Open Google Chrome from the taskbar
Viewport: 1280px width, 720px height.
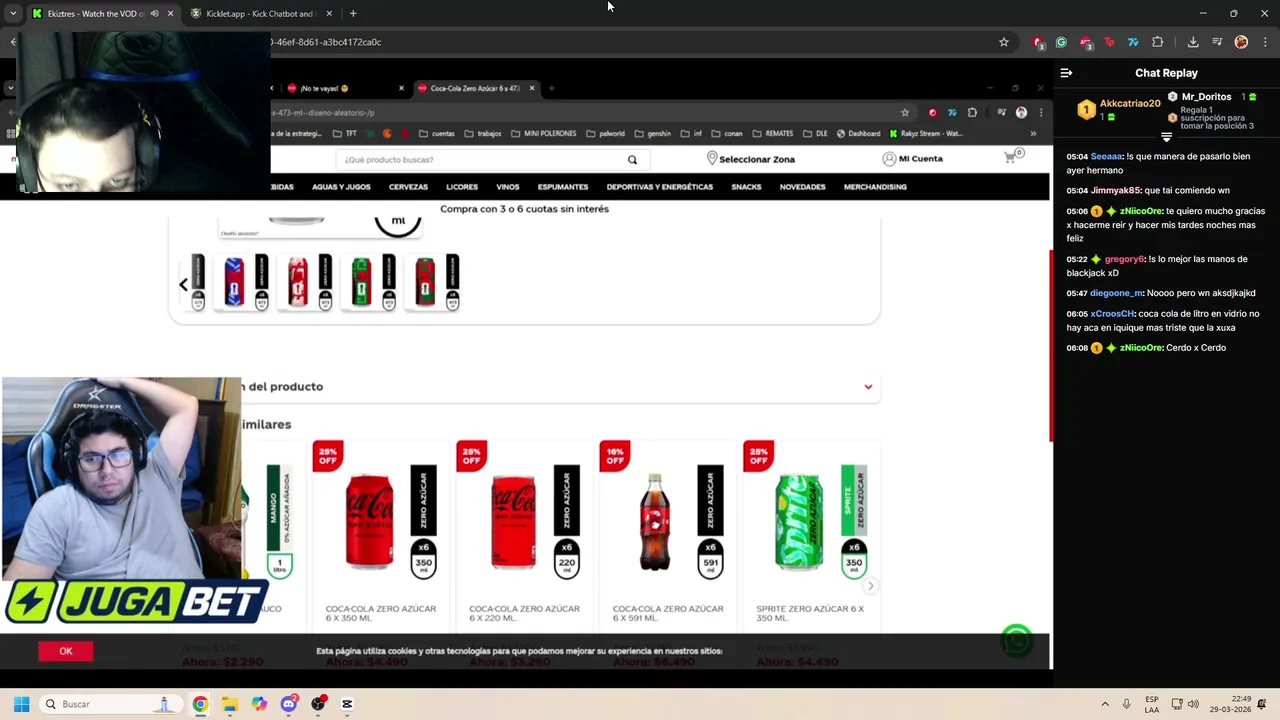pyautogui.click(x=200, y=704)
